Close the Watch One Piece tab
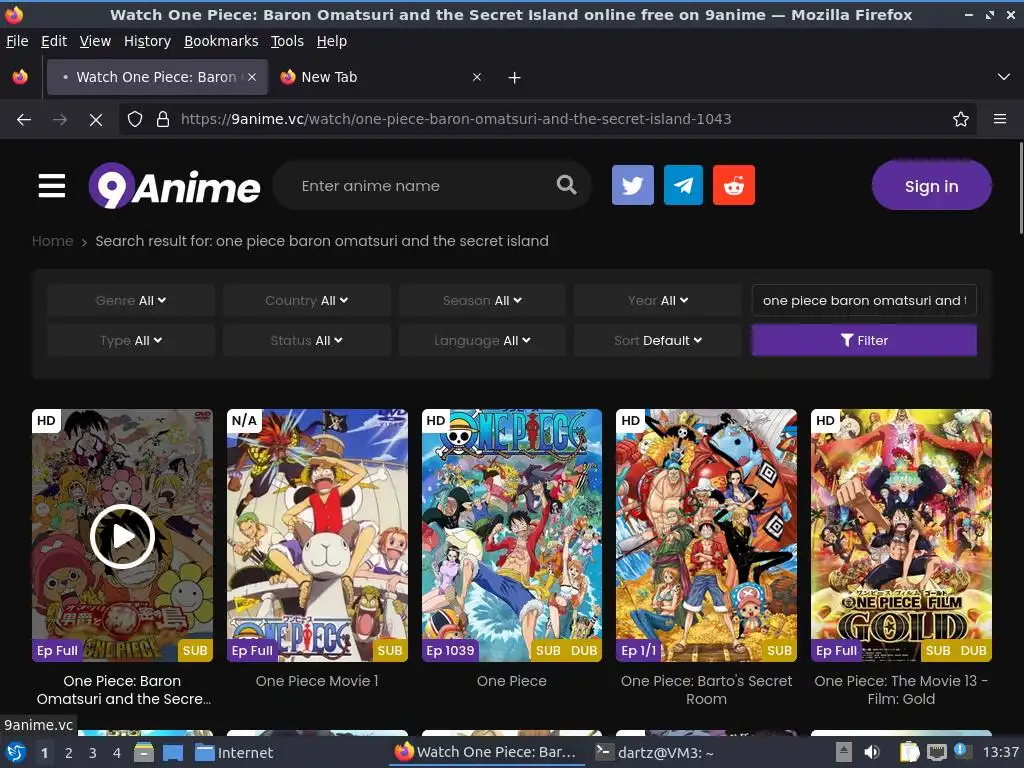1024x768 pixels. pyautogui.click(x=252, y=77)
